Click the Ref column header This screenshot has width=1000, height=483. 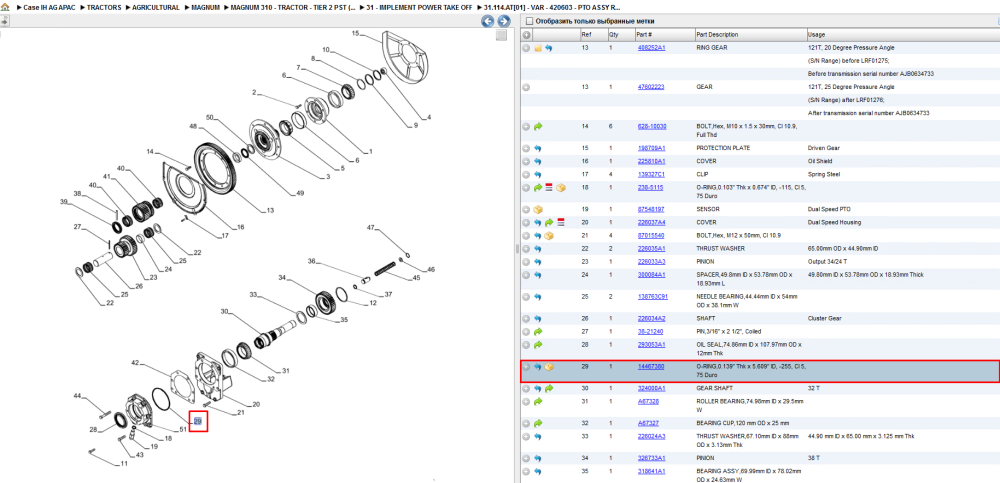point(593,34)
